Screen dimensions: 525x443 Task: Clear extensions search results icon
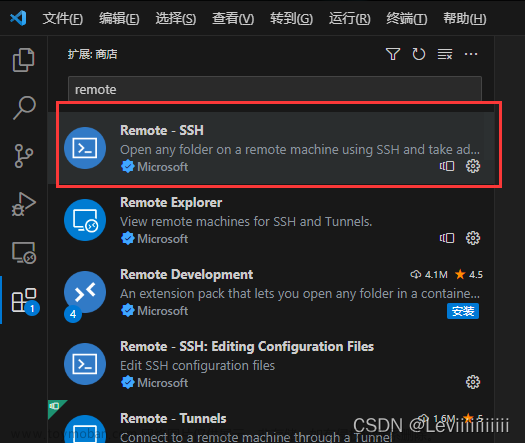[445, 54]
